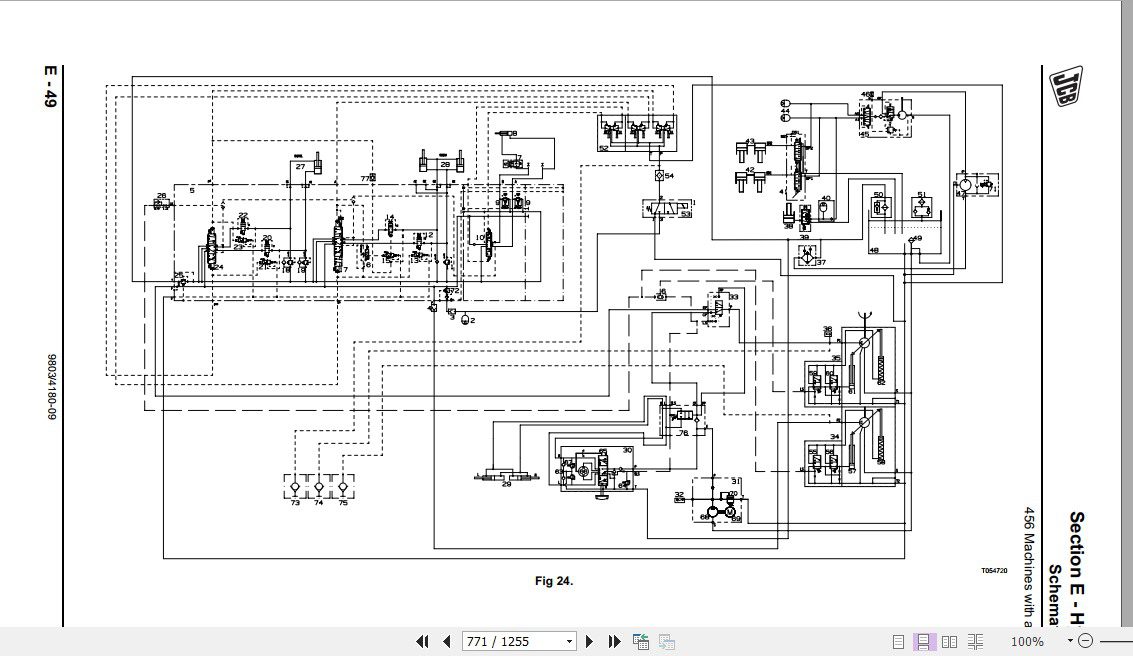Switch to single page view
Image resolution: width=1133 pixels, height=656 pixels.
click(x=898, y=641)
